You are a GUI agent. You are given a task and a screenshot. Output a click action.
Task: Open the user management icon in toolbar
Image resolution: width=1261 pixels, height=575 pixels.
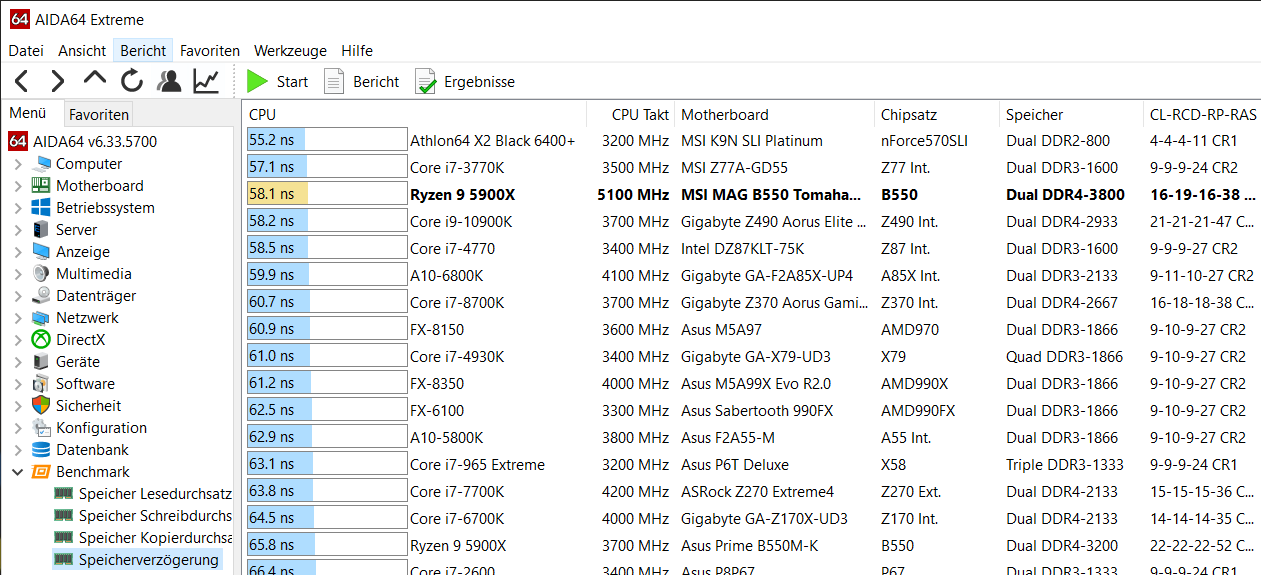pos(170,81)
